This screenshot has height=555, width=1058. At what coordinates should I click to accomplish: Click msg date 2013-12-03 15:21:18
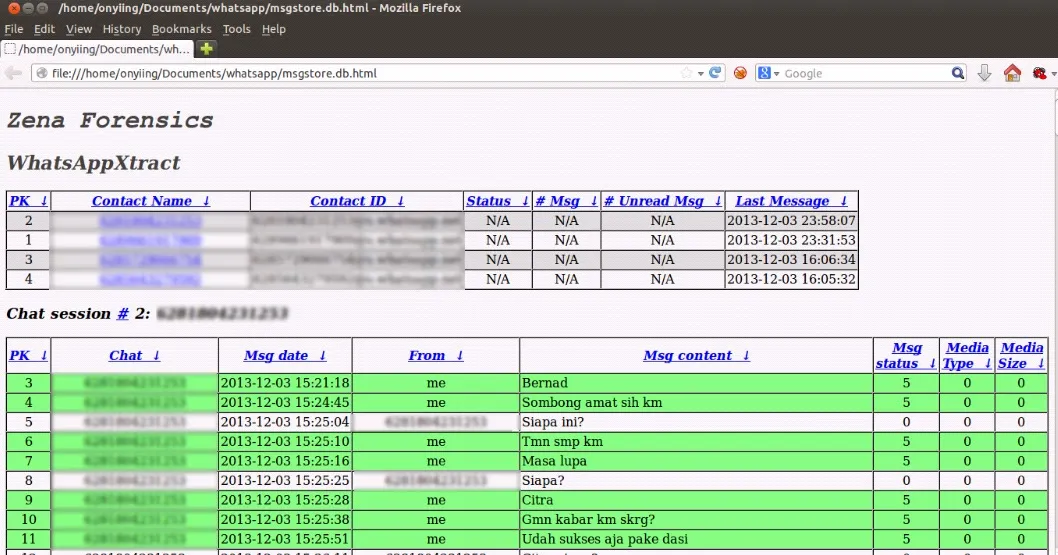(285, 383)
